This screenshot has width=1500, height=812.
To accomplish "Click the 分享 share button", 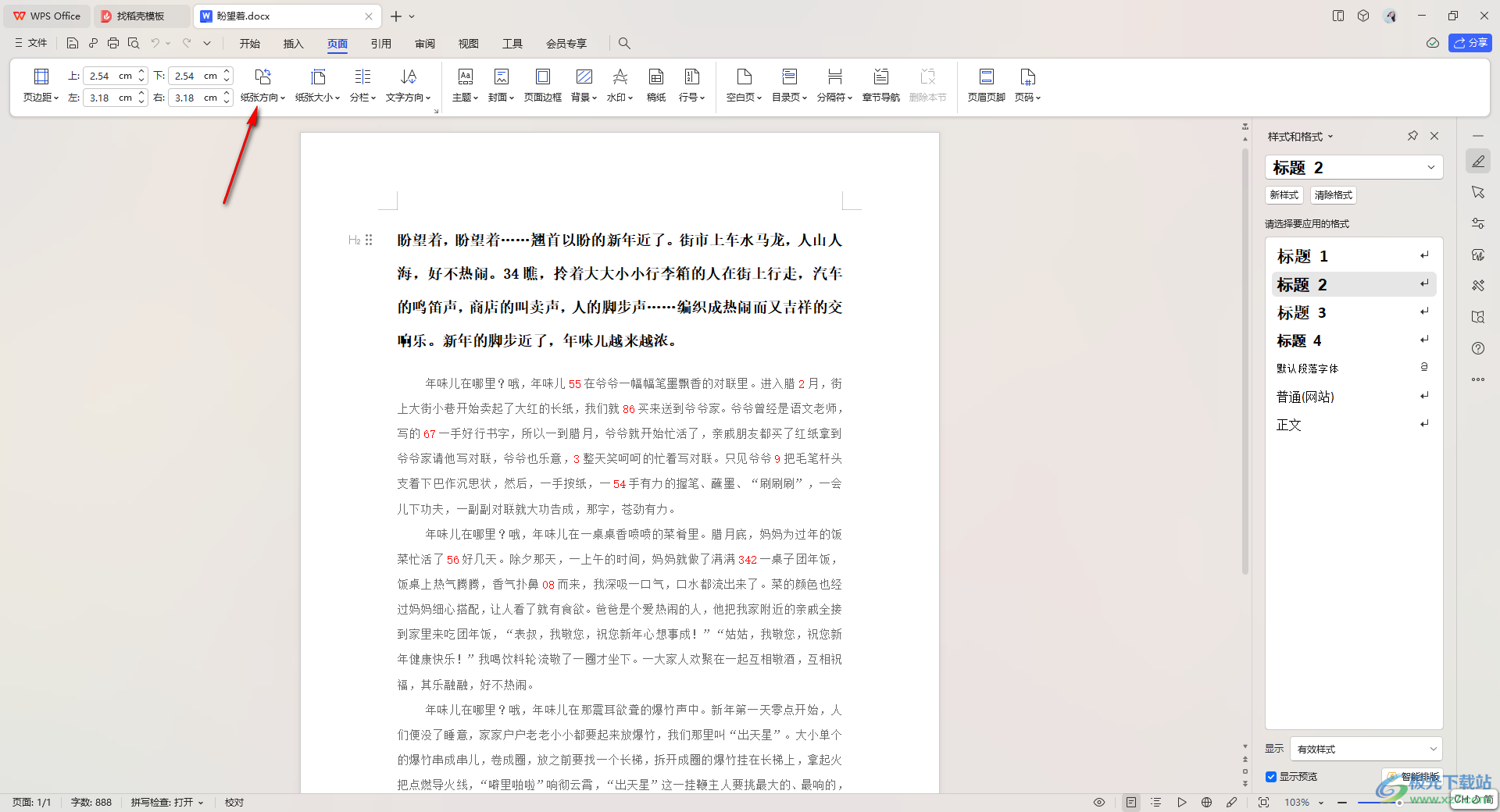I will (1470, 43).
